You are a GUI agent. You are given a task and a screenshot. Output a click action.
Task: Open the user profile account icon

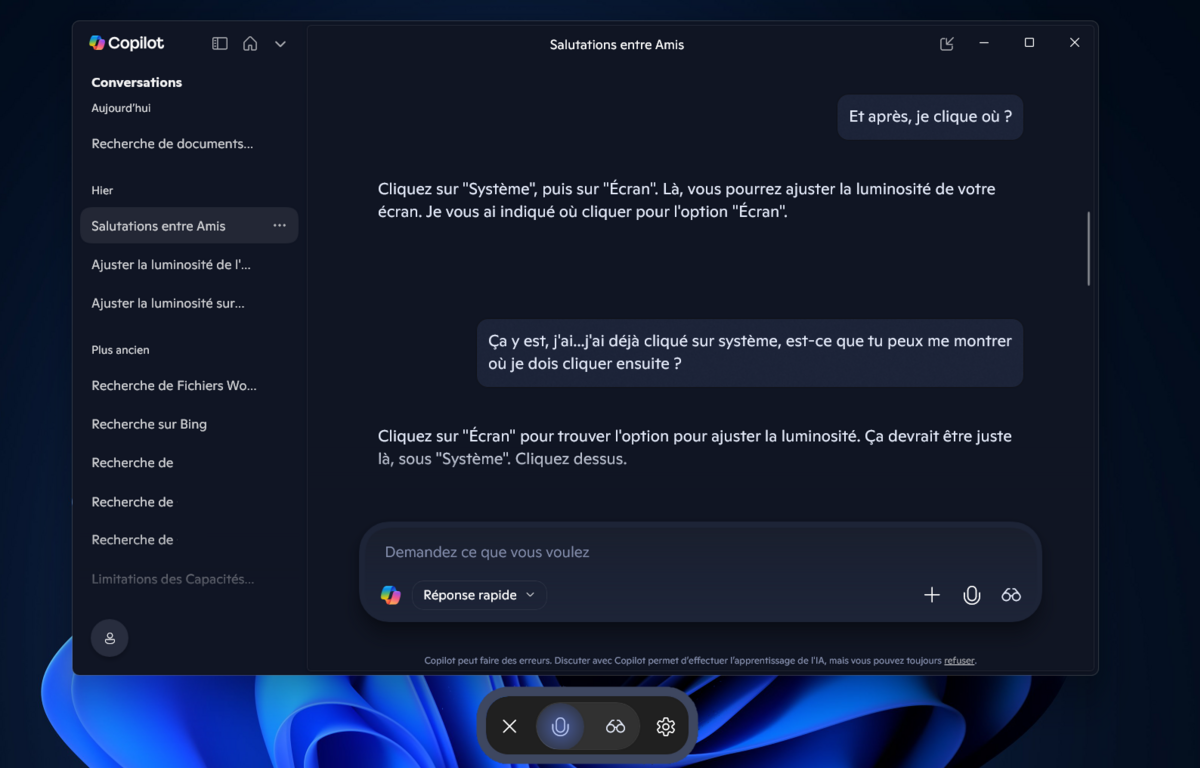(110, 638)
